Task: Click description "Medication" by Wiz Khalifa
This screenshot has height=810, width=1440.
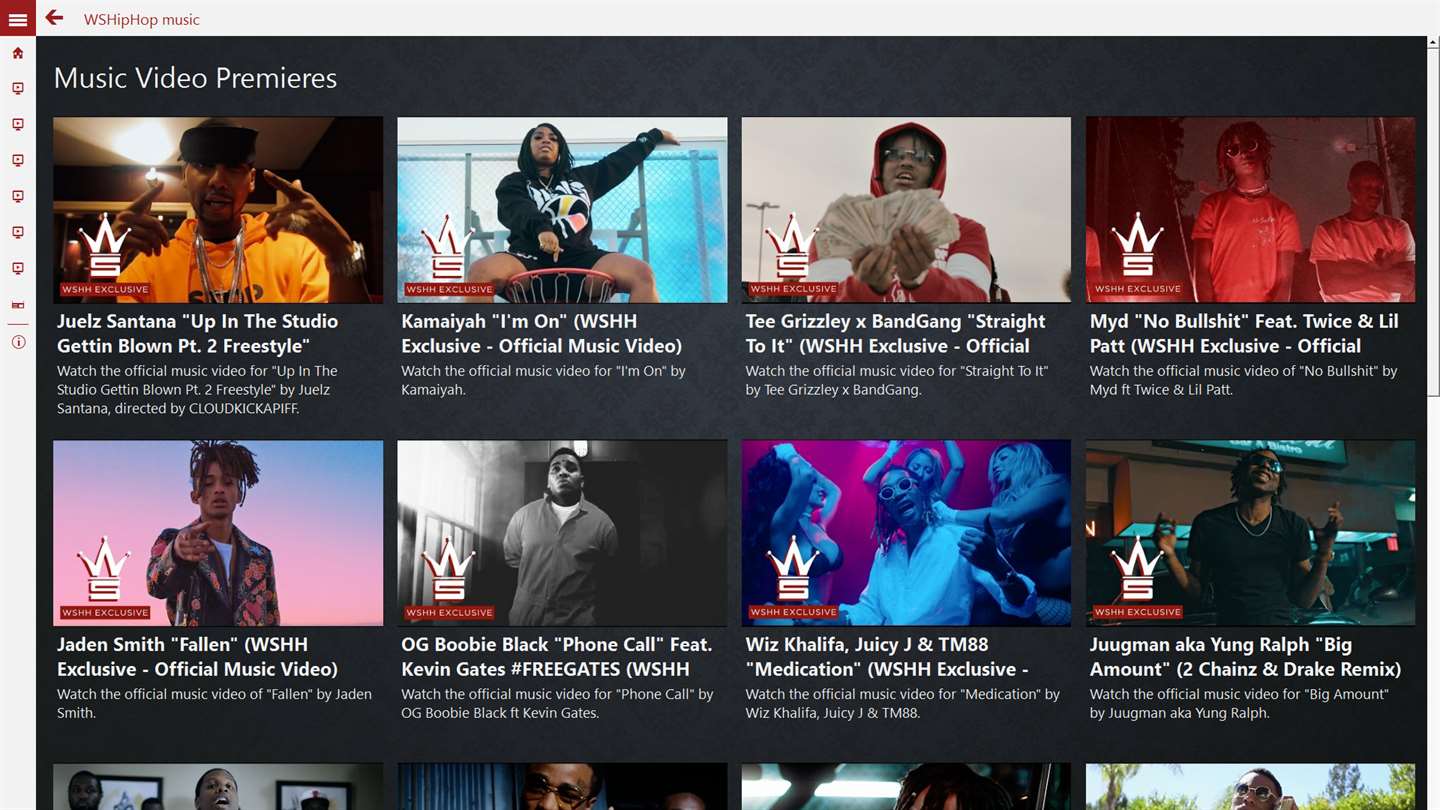Action: (x=903, y=703)
